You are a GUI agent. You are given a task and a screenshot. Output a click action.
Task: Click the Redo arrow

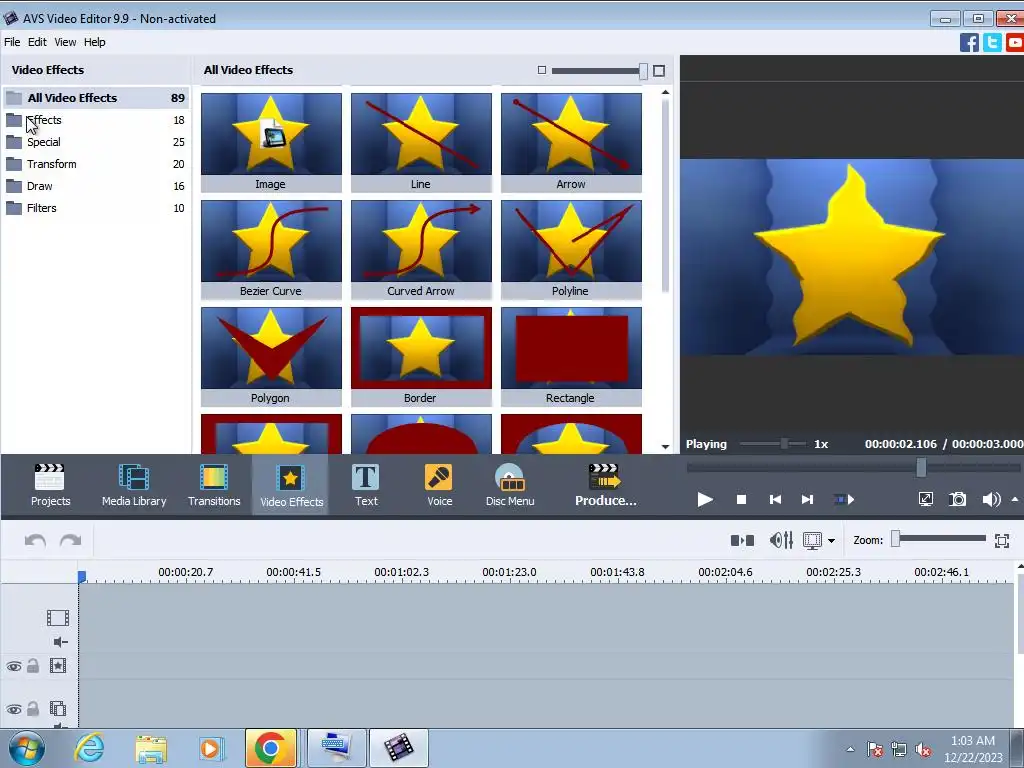[71, 540]
